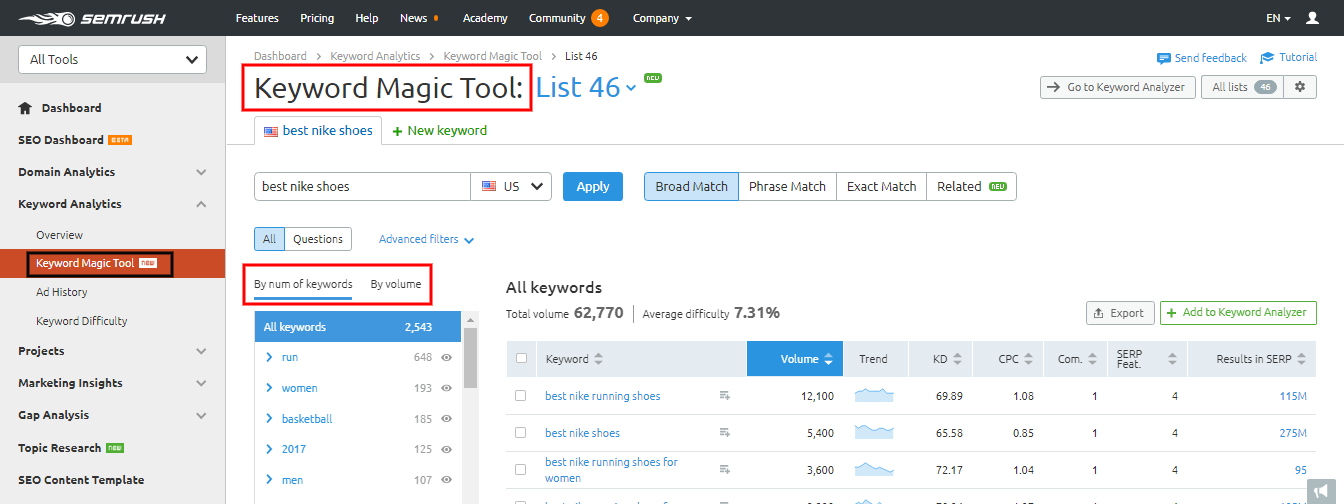The width and height of the screenshot is (1344, 504).
Task: Sort table by KD column
Action: [957, 359]
